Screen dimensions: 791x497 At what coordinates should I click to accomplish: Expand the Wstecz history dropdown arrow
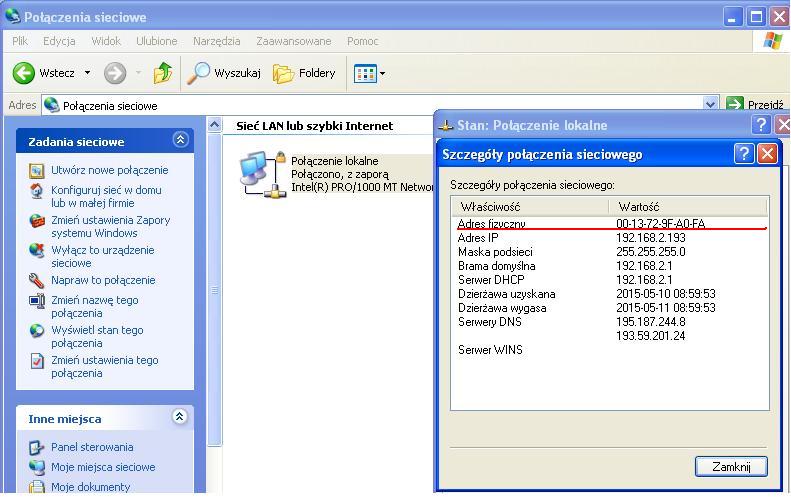click(87, 73)
